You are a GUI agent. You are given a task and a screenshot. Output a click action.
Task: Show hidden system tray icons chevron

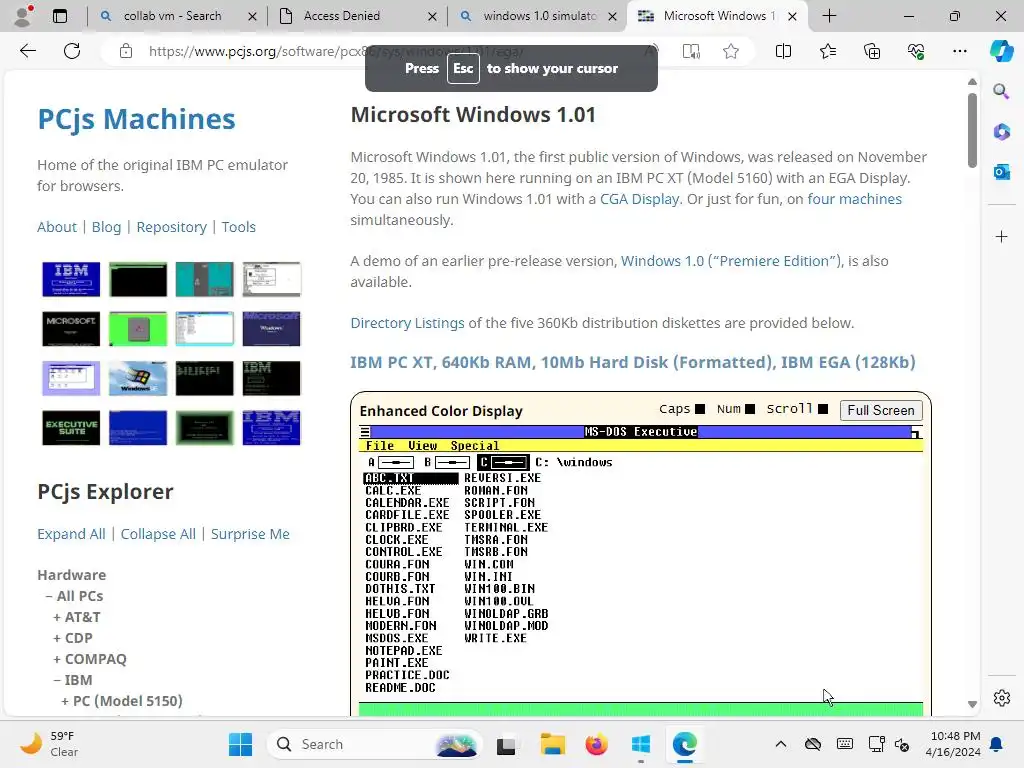(x=780, y=744)
